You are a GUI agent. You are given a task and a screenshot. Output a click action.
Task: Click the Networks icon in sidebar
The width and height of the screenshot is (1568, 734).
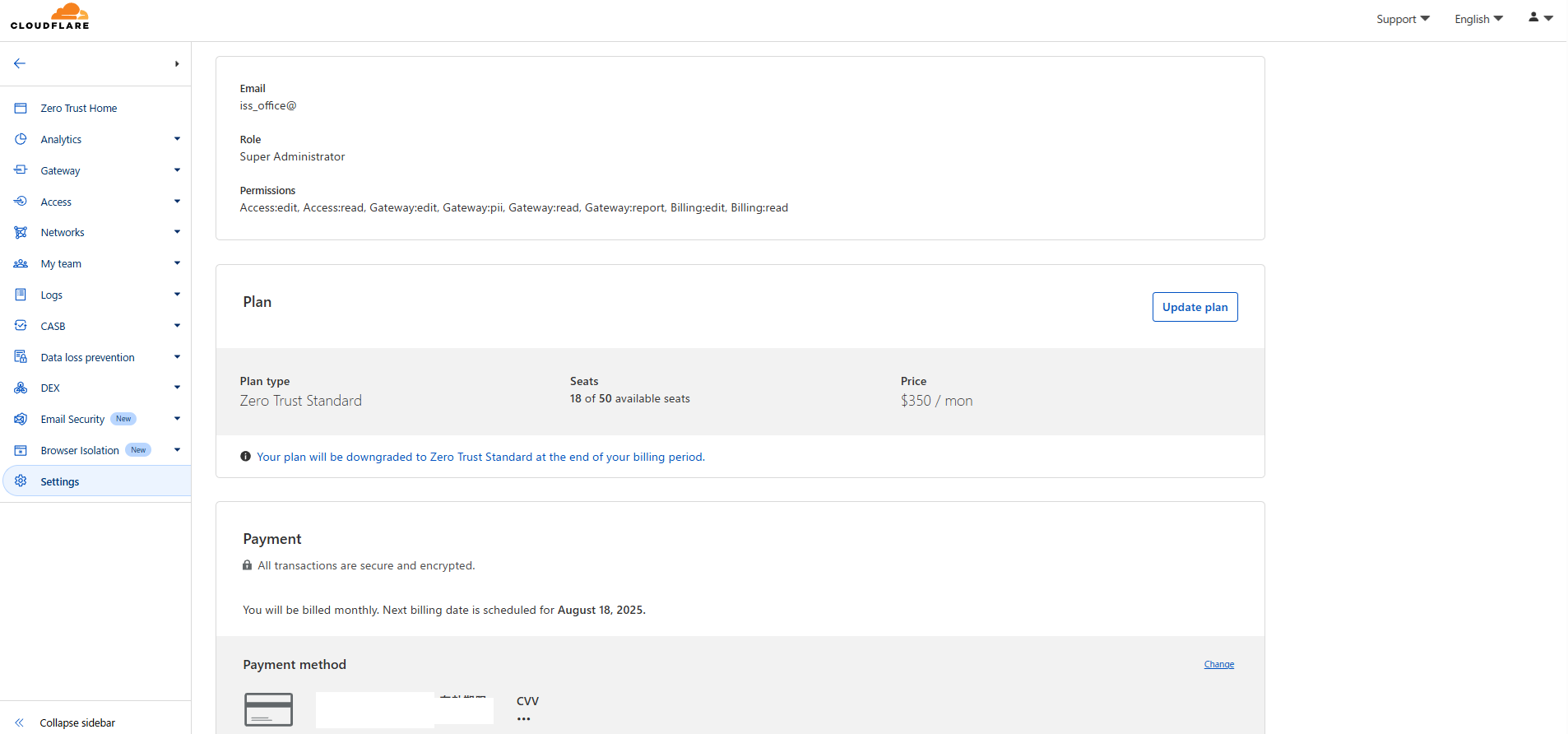(x=21, y=233)
